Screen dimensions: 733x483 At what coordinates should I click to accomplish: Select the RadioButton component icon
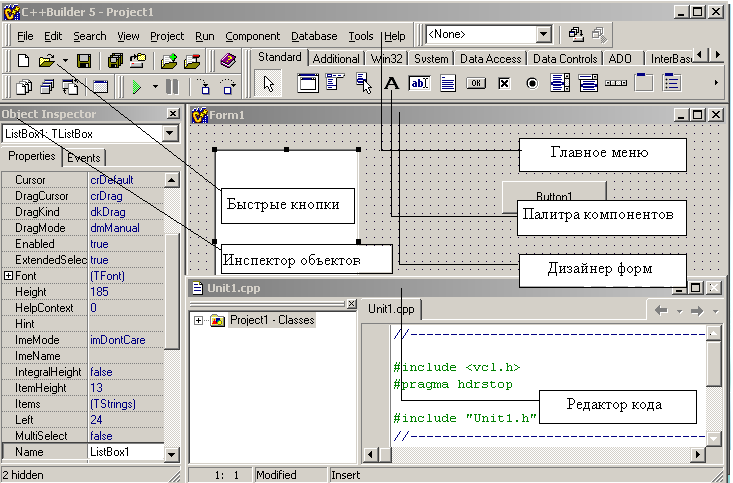coord(532,84)
